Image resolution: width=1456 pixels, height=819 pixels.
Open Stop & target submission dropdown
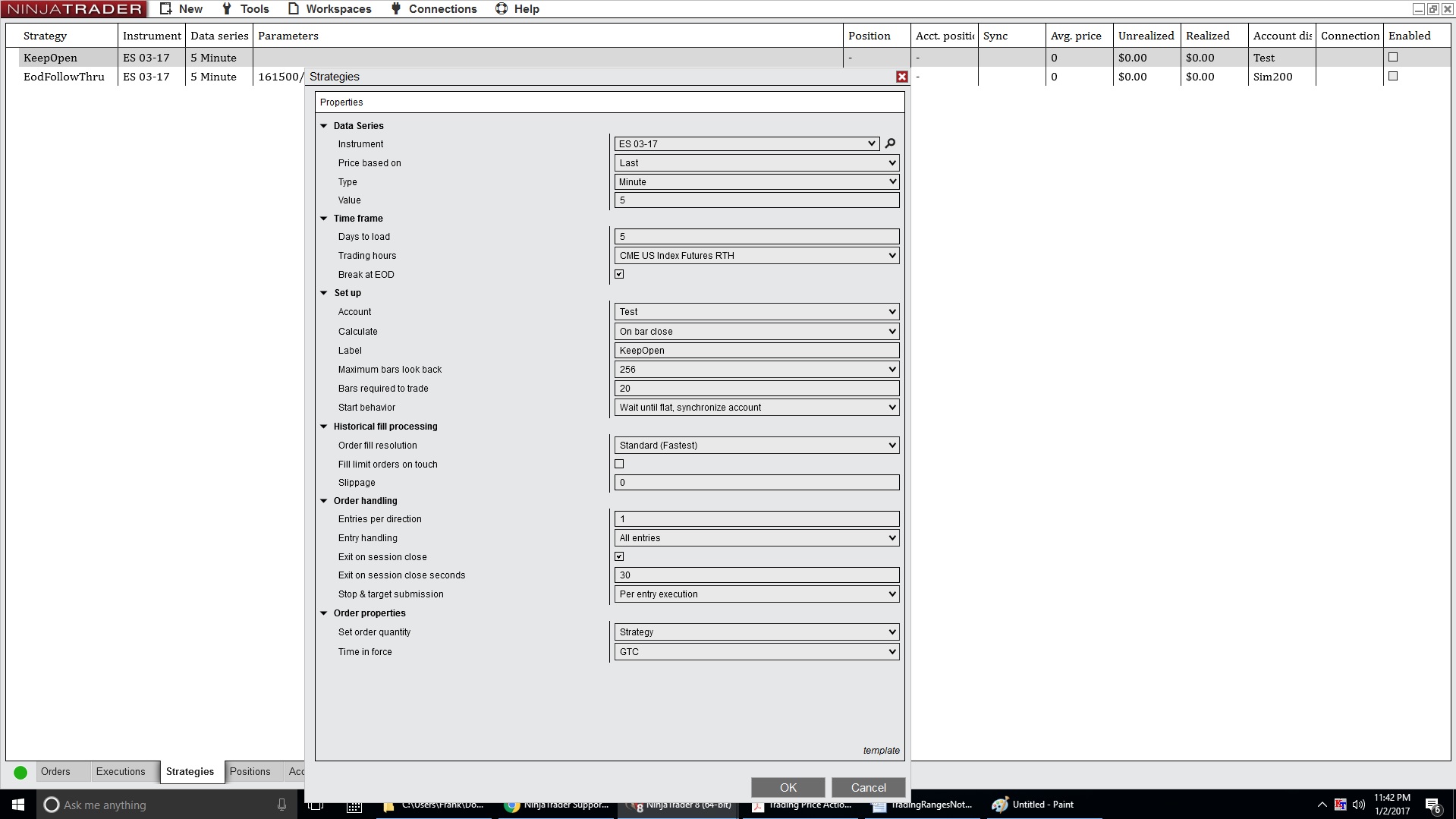coord(756,594)
